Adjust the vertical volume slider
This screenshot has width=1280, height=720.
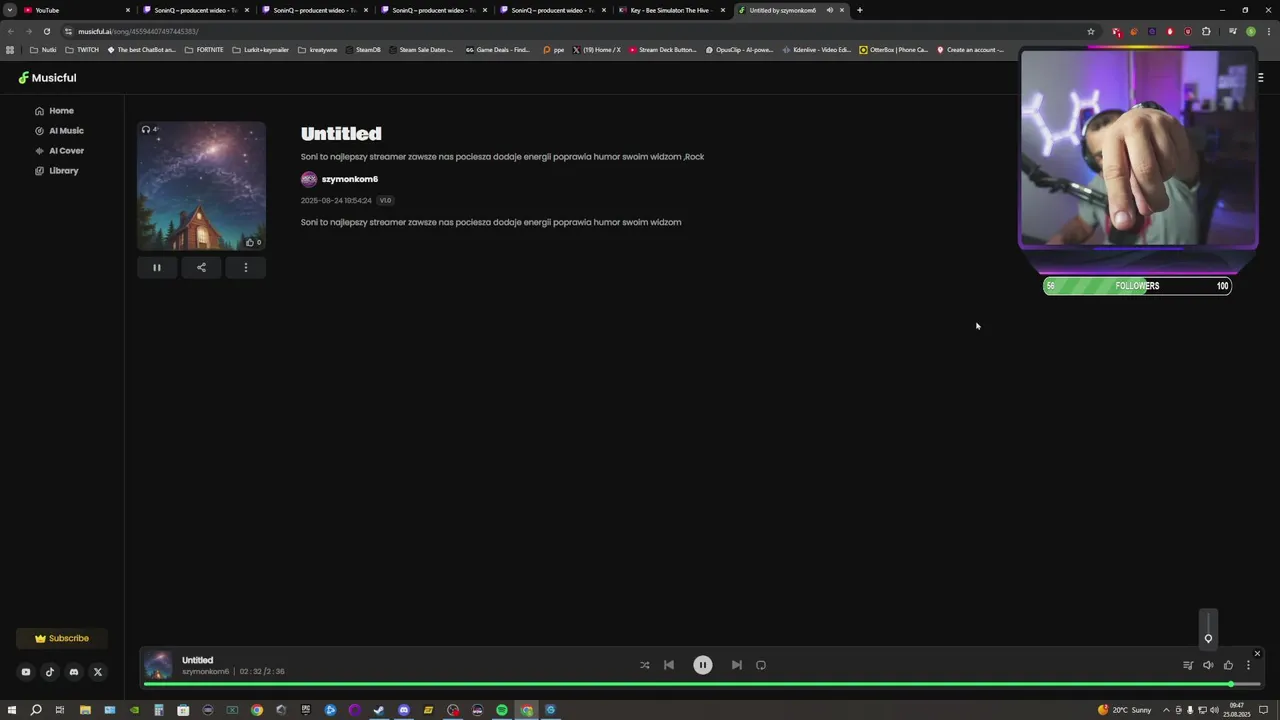[1208, 628]
